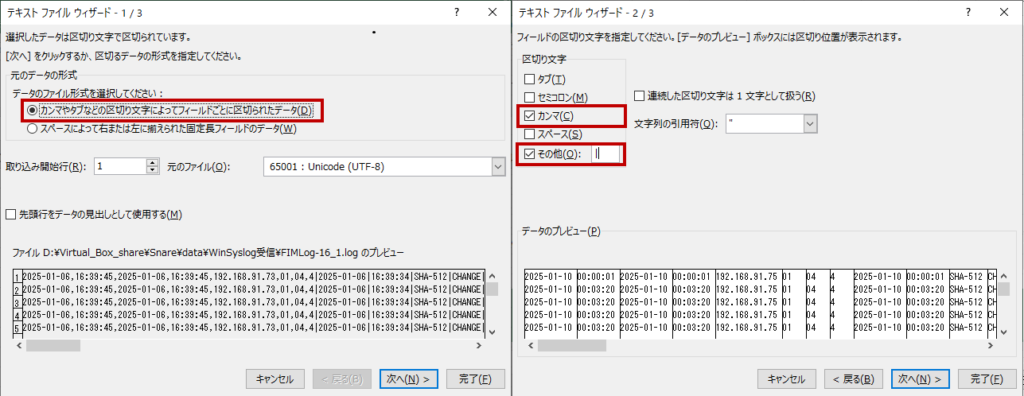
Task: Click help question mark in wizard 1/3
Action: [x=456, y=12]
